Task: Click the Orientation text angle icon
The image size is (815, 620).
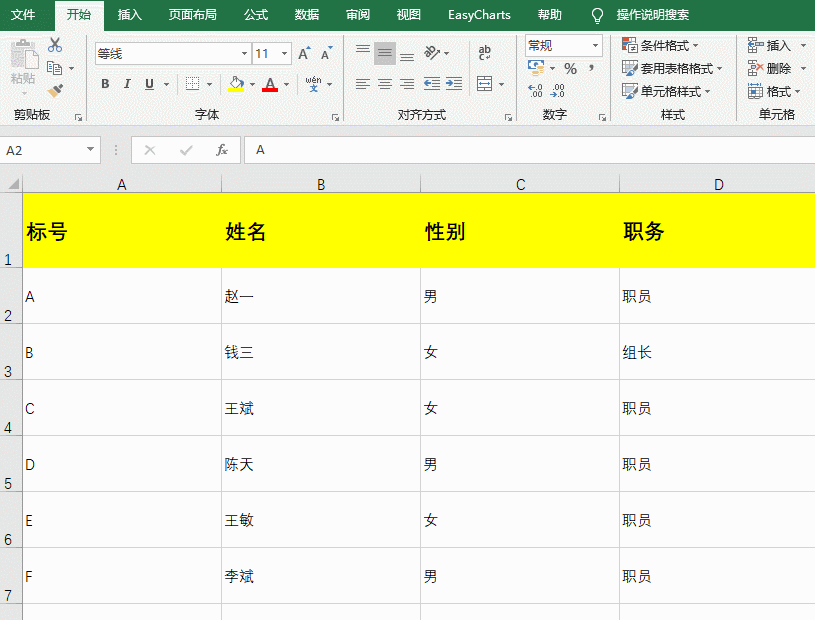Action: (432, 52)
